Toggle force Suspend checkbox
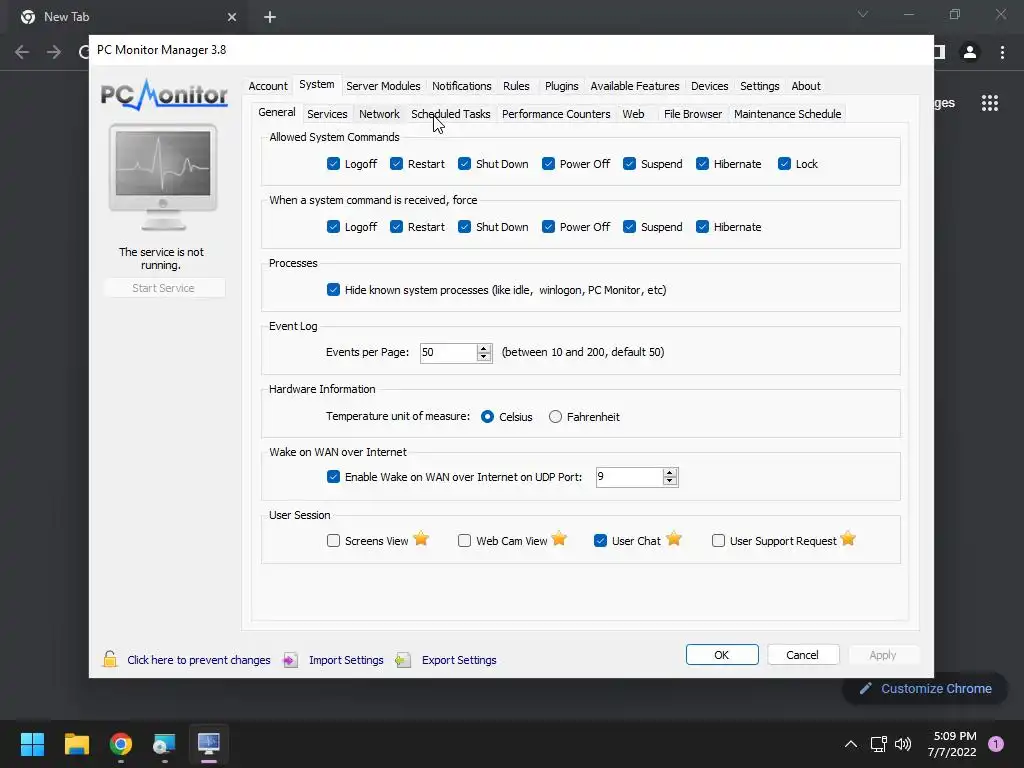The image size is (1024, 768). 630,227
